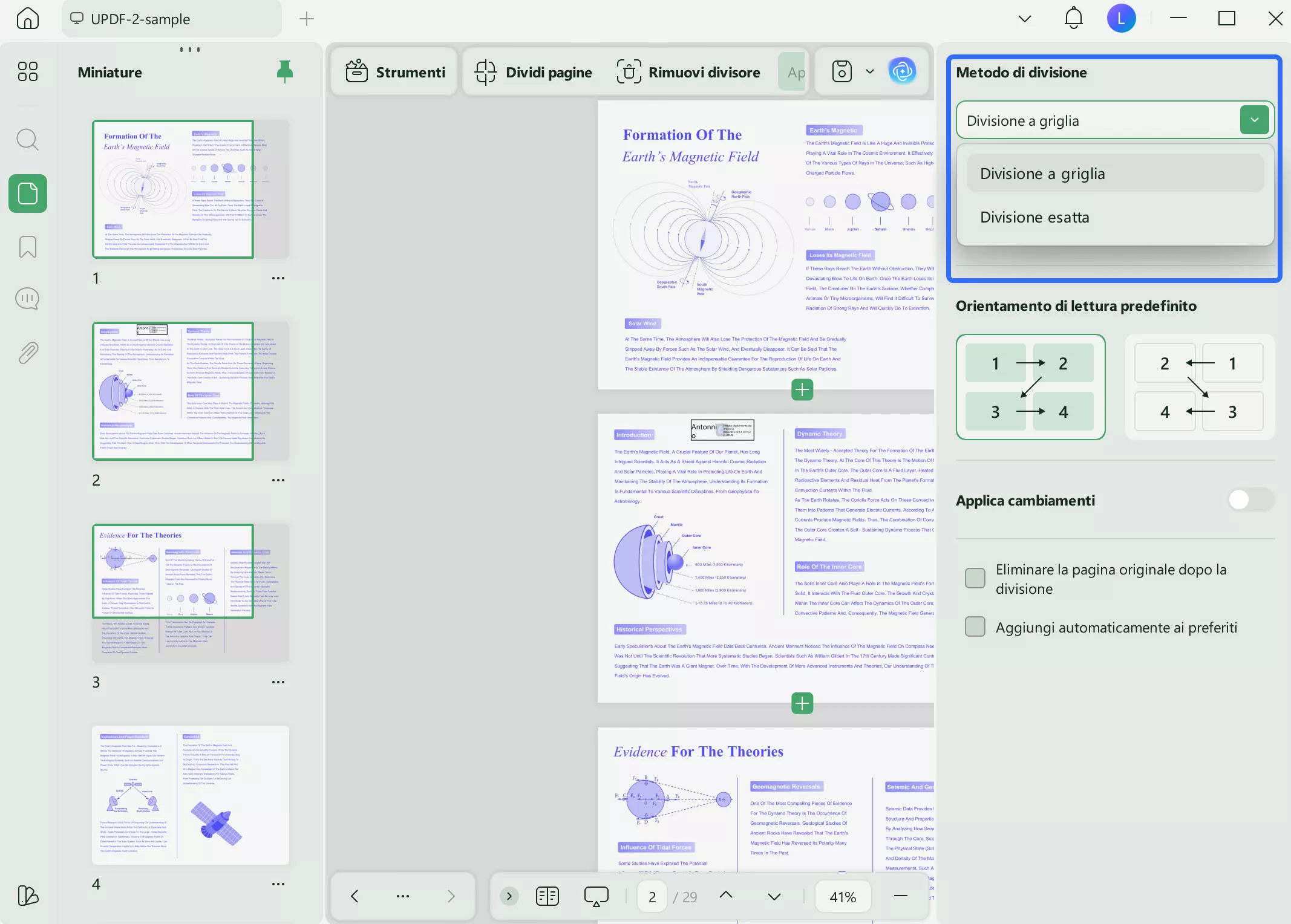Check Aggiungi automaticamente ai preferiti
Viewport: 1291px width, 924px height.
(975, 627)
